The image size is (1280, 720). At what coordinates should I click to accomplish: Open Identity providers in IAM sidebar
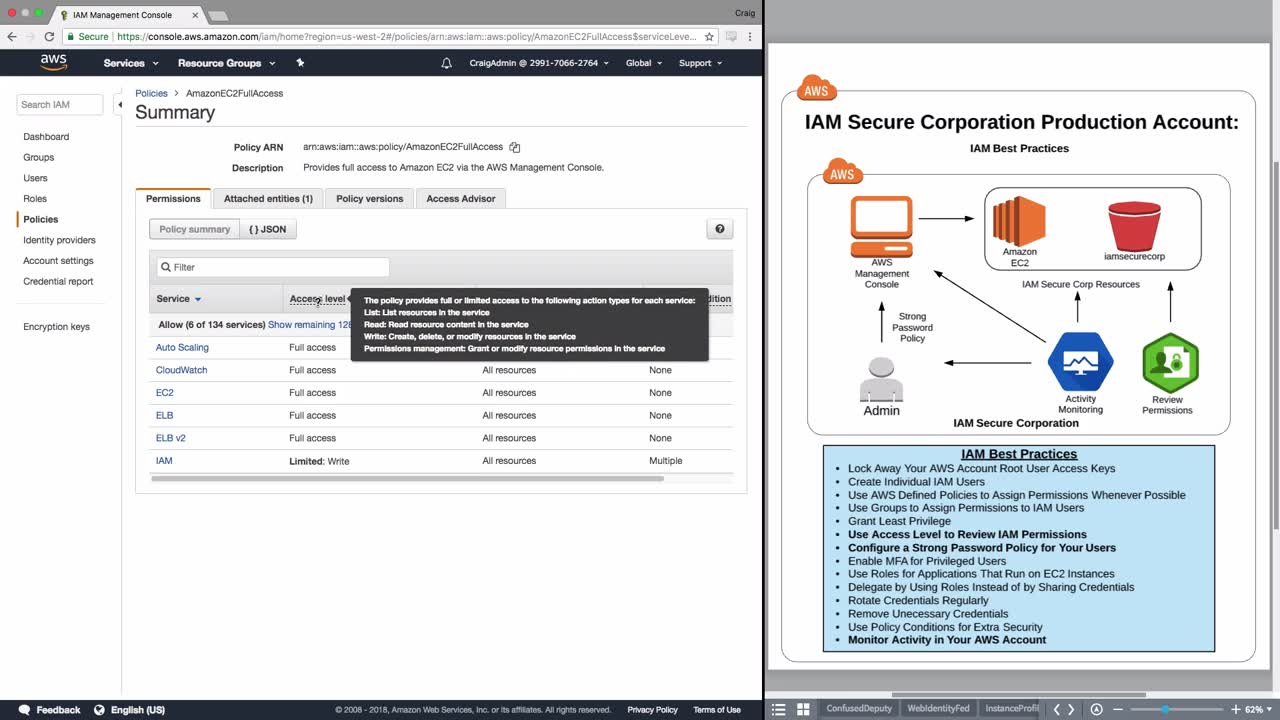[59, 240]
